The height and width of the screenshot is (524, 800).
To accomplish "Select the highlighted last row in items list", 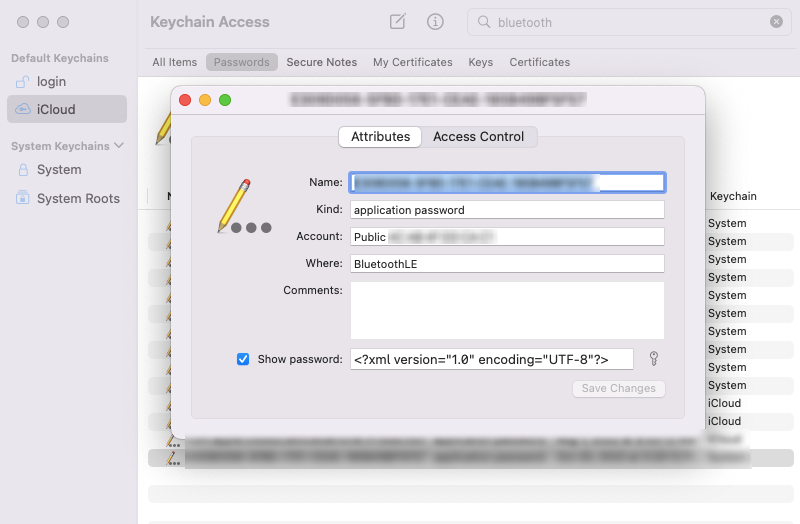I will pos(470,458).
